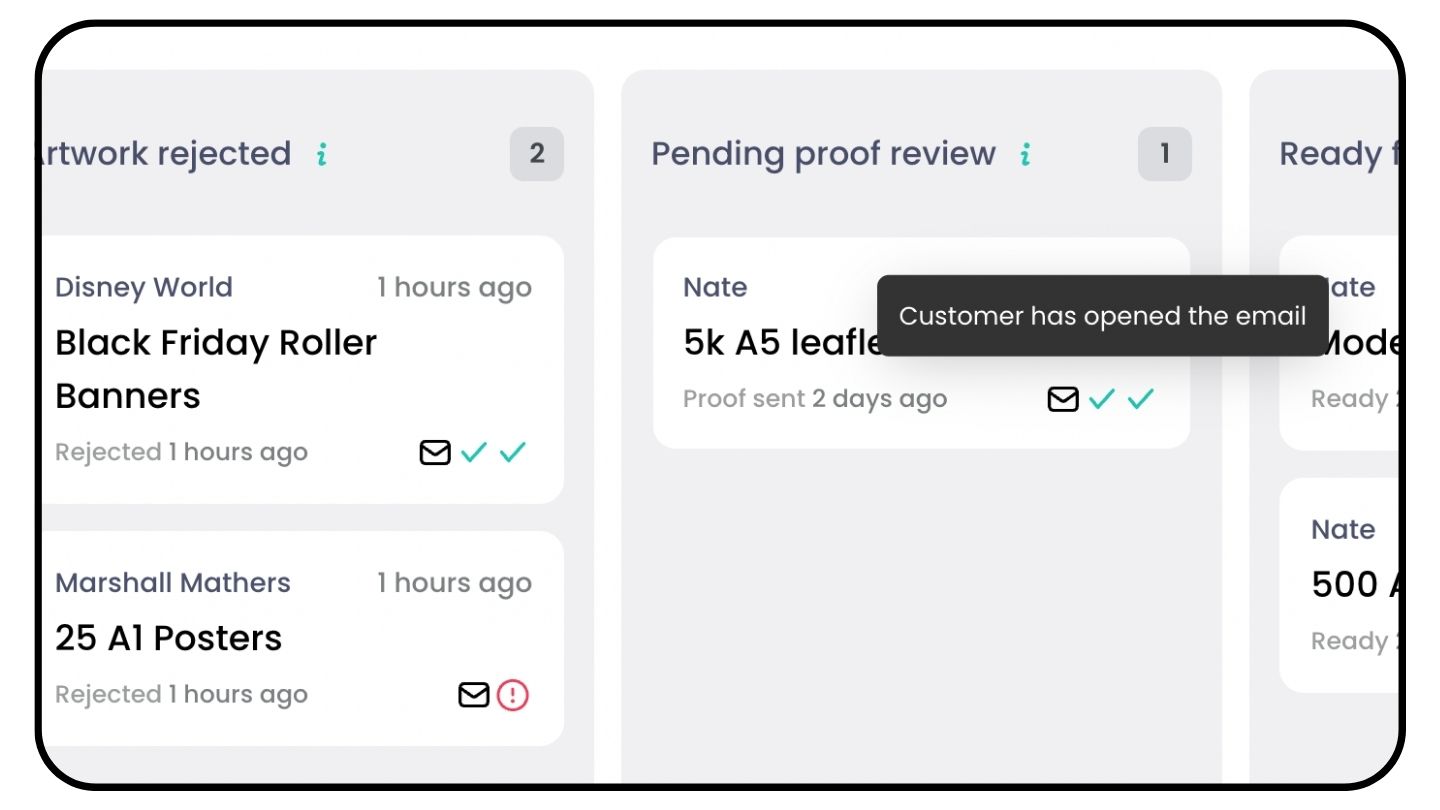Click the envelope icon on Black Friday Roller Banners
Image resolution: width=1440 pixels, height=810 pixels.
click(x=434, y=452)
